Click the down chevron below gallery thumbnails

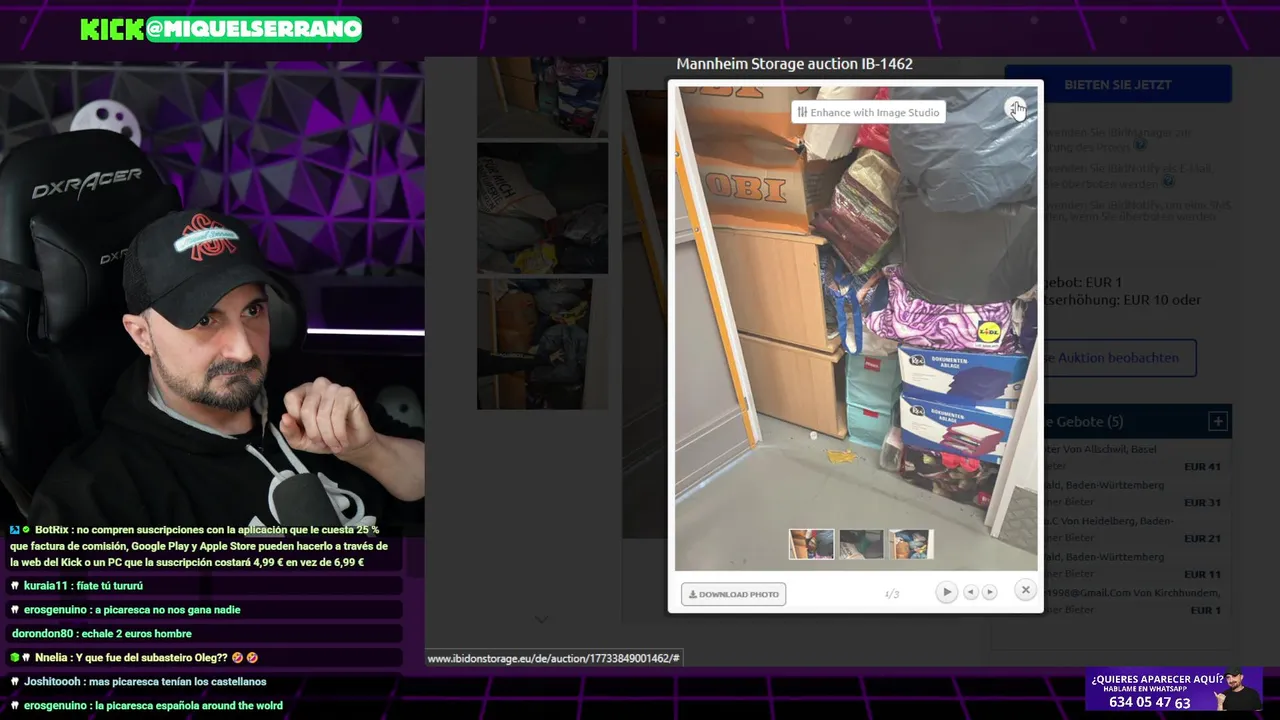point(541,620)
